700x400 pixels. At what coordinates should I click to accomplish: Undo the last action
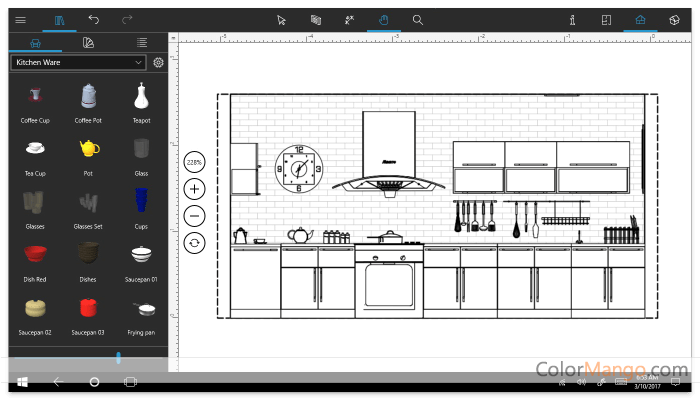(94, 19)
